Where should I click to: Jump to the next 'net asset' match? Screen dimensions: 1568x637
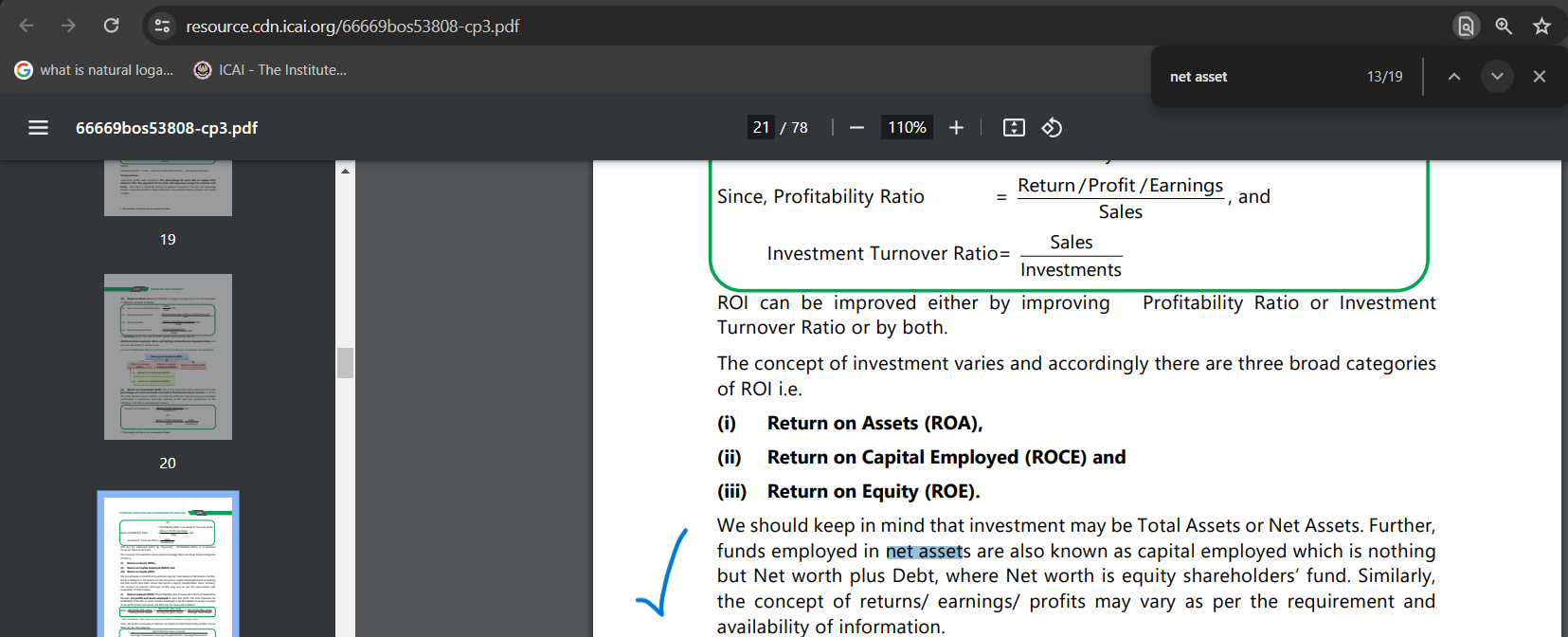pyautogui.click(x=1497, y=77)
